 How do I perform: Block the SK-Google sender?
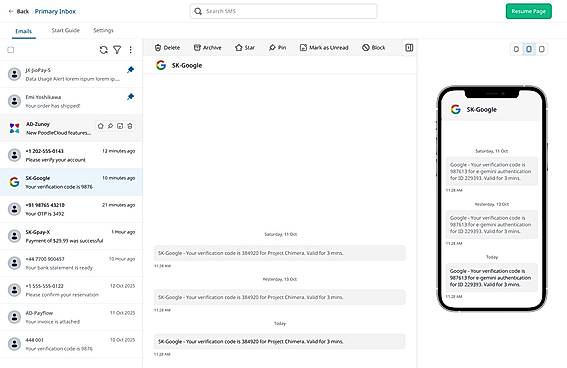pos(374,48)
